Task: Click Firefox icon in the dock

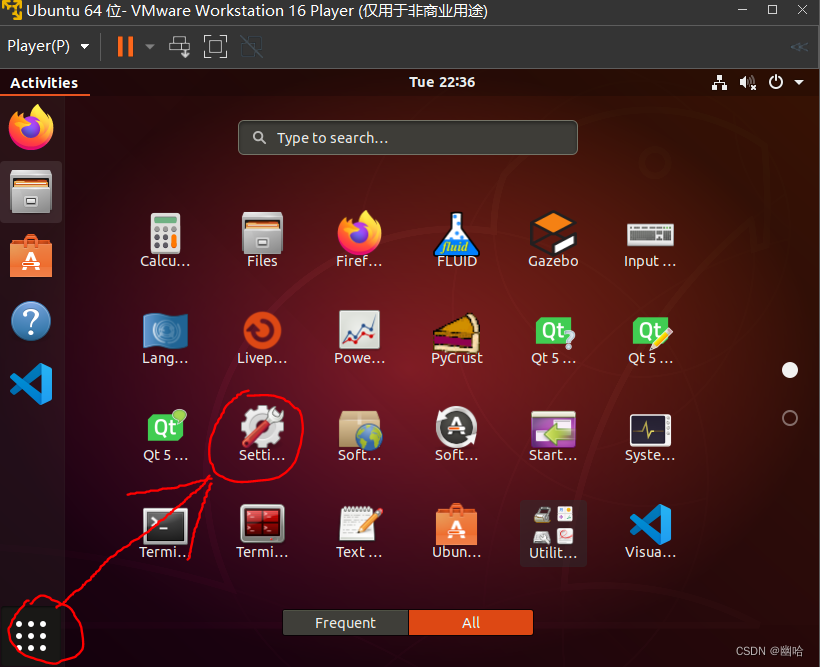Action: click(x=31, y=128)
